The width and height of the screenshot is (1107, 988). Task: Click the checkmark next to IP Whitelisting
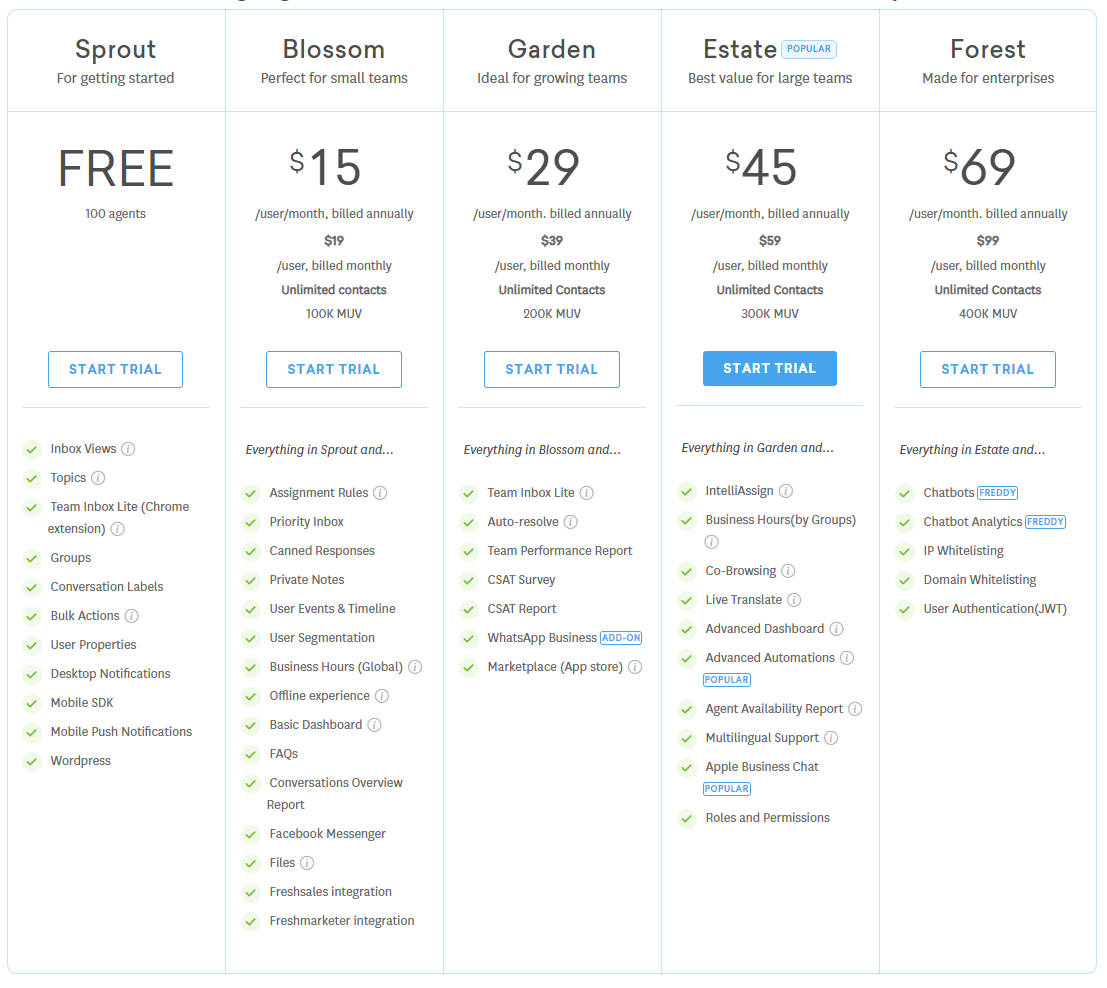pos(905,550)
